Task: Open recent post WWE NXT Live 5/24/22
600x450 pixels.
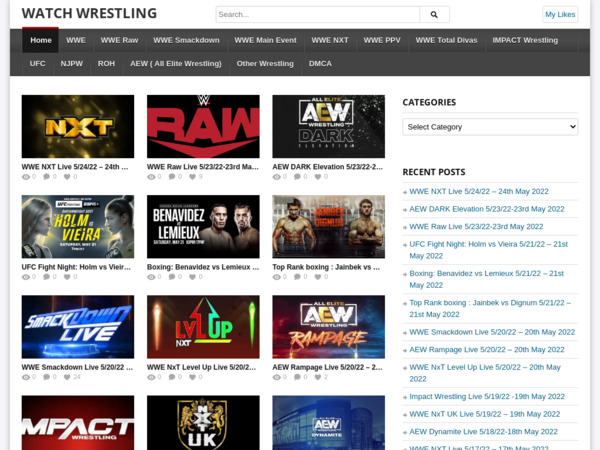Action: pos(479,191)
